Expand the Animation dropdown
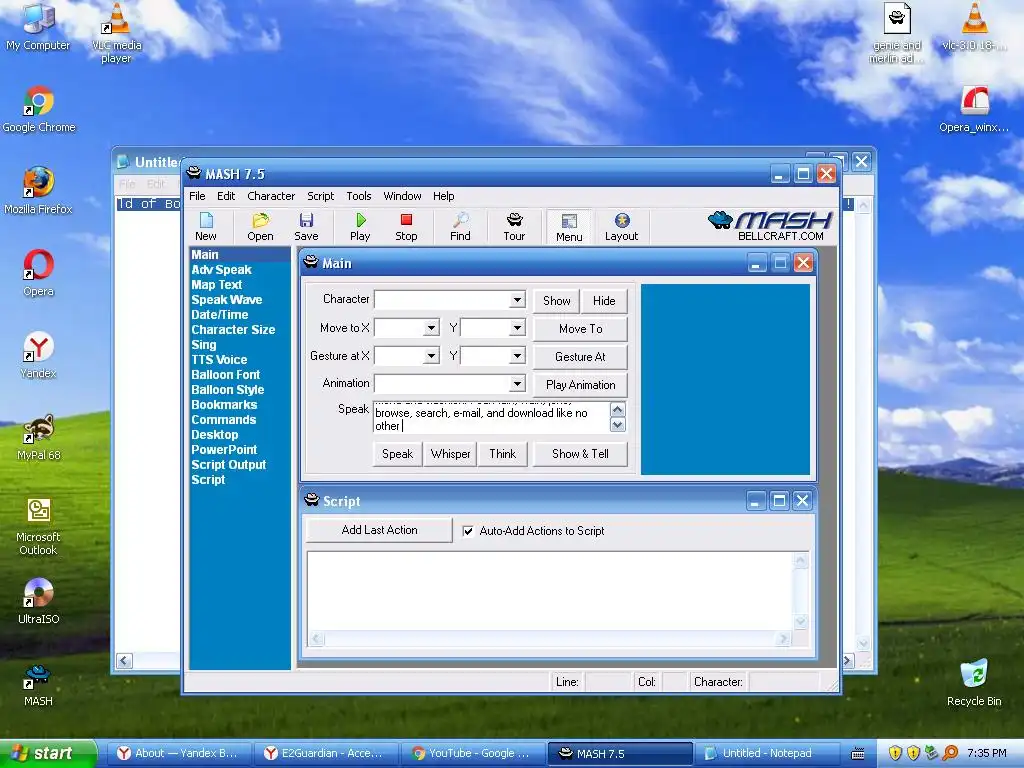The height and width of the screenshot is (768, 1024). [x=517, y=383]
